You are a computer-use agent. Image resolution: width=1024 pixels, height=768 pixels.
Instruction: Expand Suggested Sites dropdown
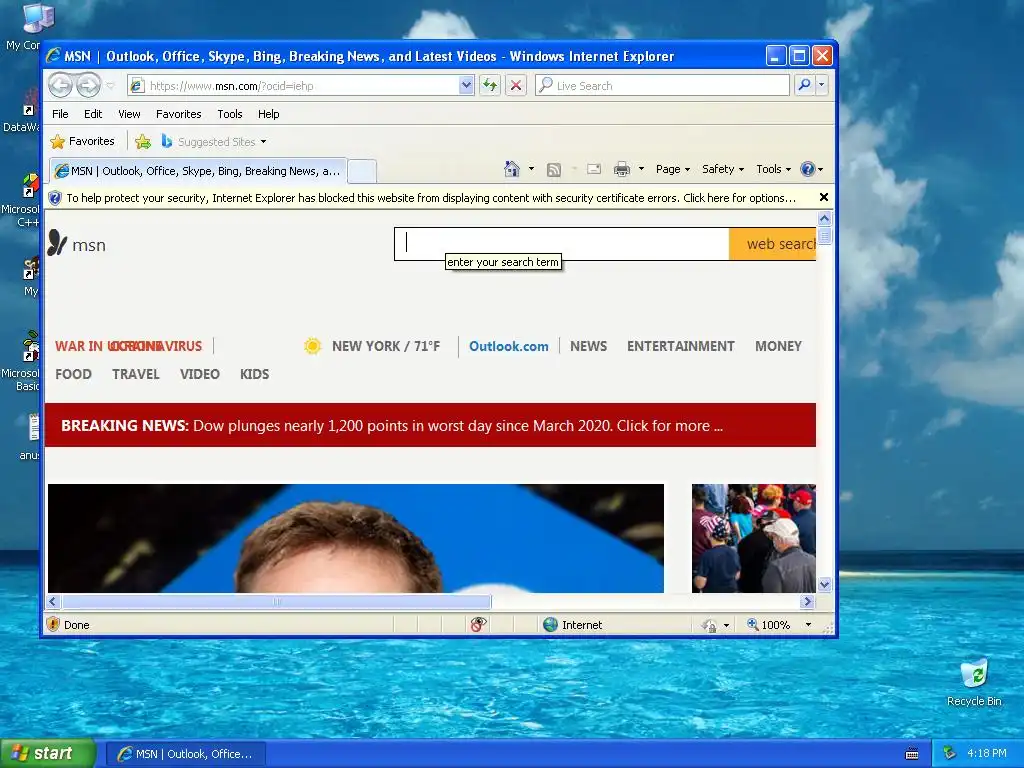(x=263, y=142)
